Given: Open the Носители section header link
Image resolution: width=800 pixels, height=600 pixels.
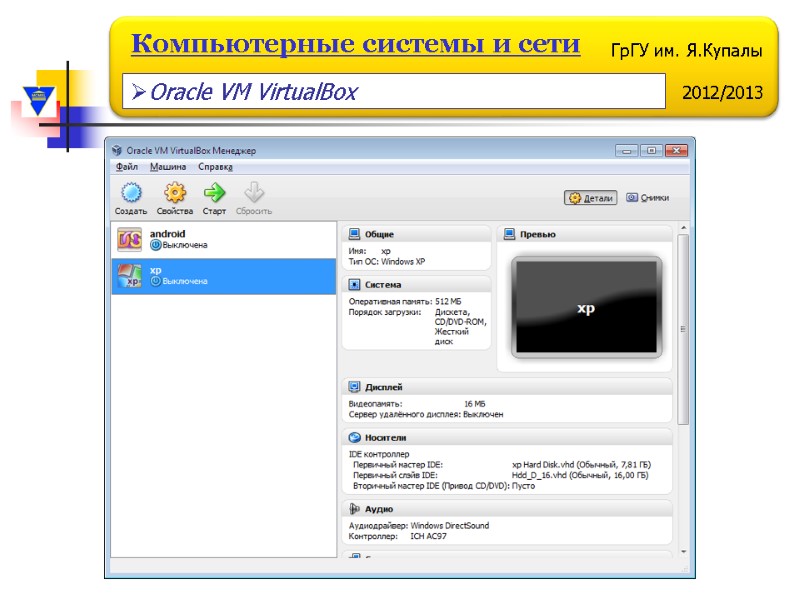Looking at the screenshot, I should point(385,438).
